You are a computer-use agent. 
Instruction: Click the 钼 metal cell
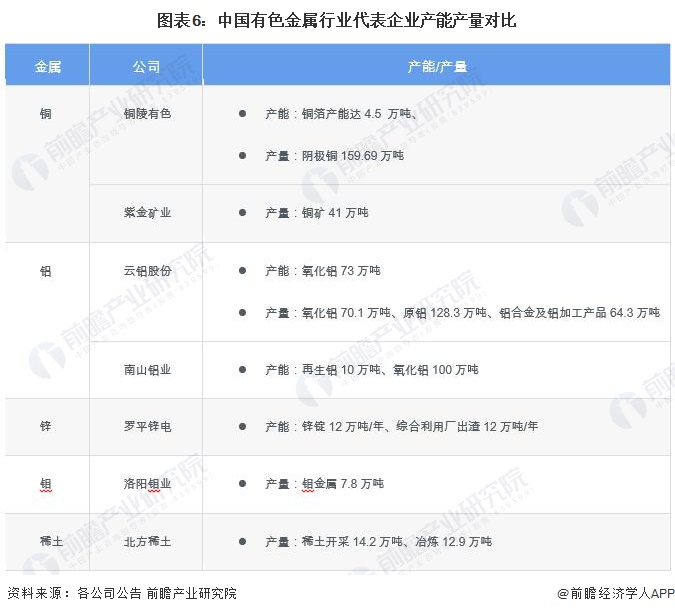(x=46, y=484)
